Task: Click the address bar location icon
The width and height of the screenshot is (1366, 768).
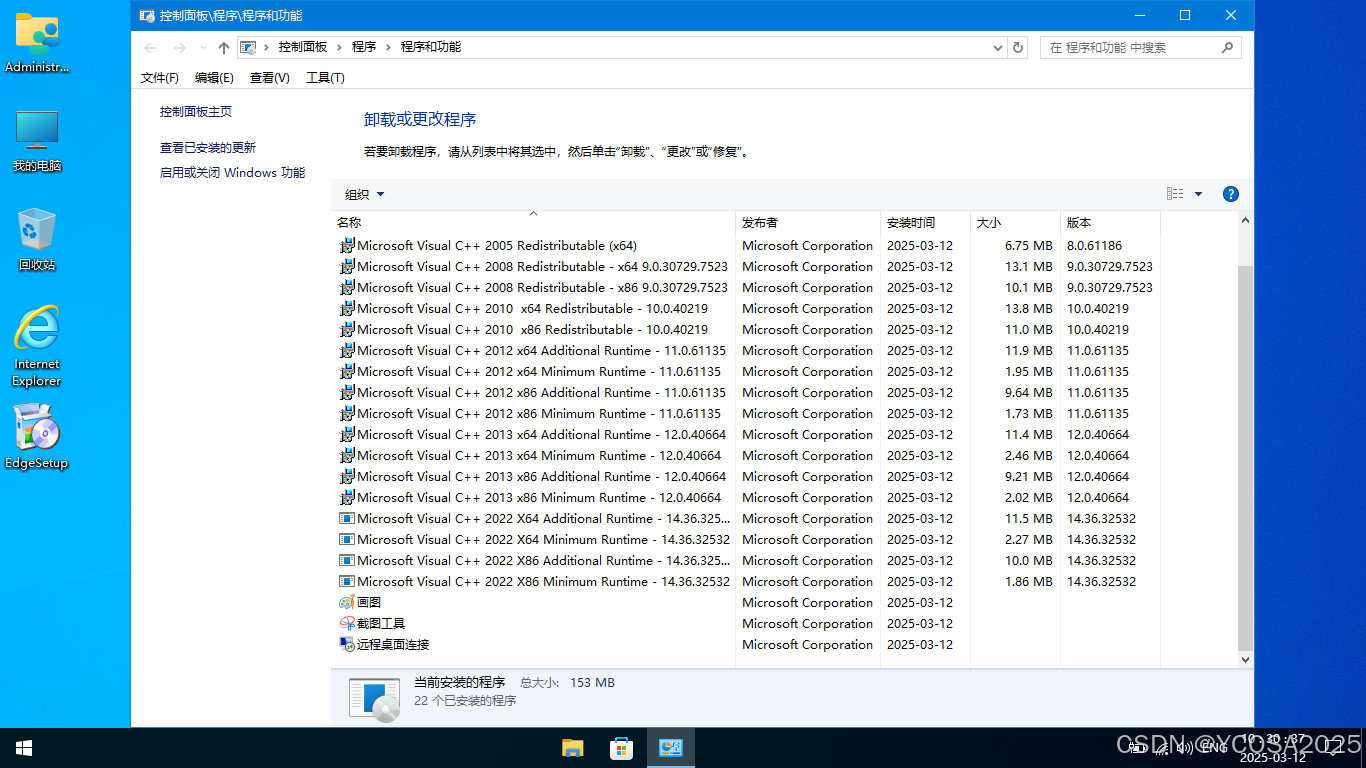Action: 248,47
